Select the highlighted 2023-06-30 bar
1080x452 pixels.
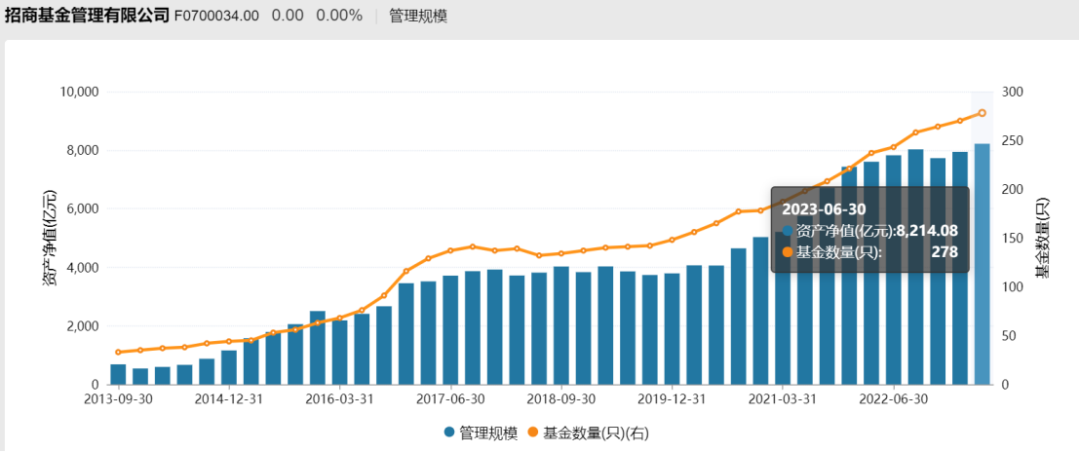(982, 264)
